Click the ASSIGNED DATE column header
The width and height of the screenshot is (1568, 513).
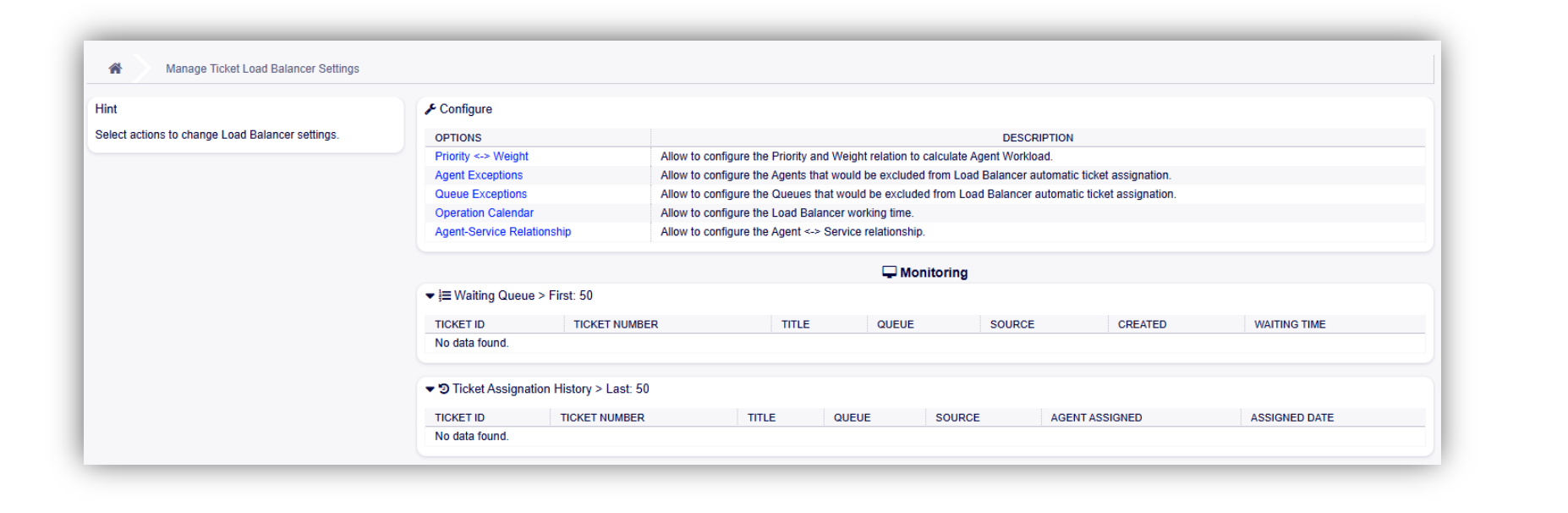1291,417
